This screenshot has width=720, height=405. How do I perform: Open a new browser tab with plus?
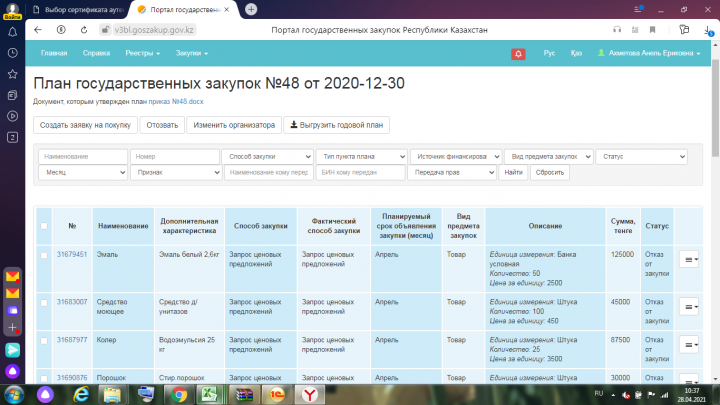click(251, 9)
